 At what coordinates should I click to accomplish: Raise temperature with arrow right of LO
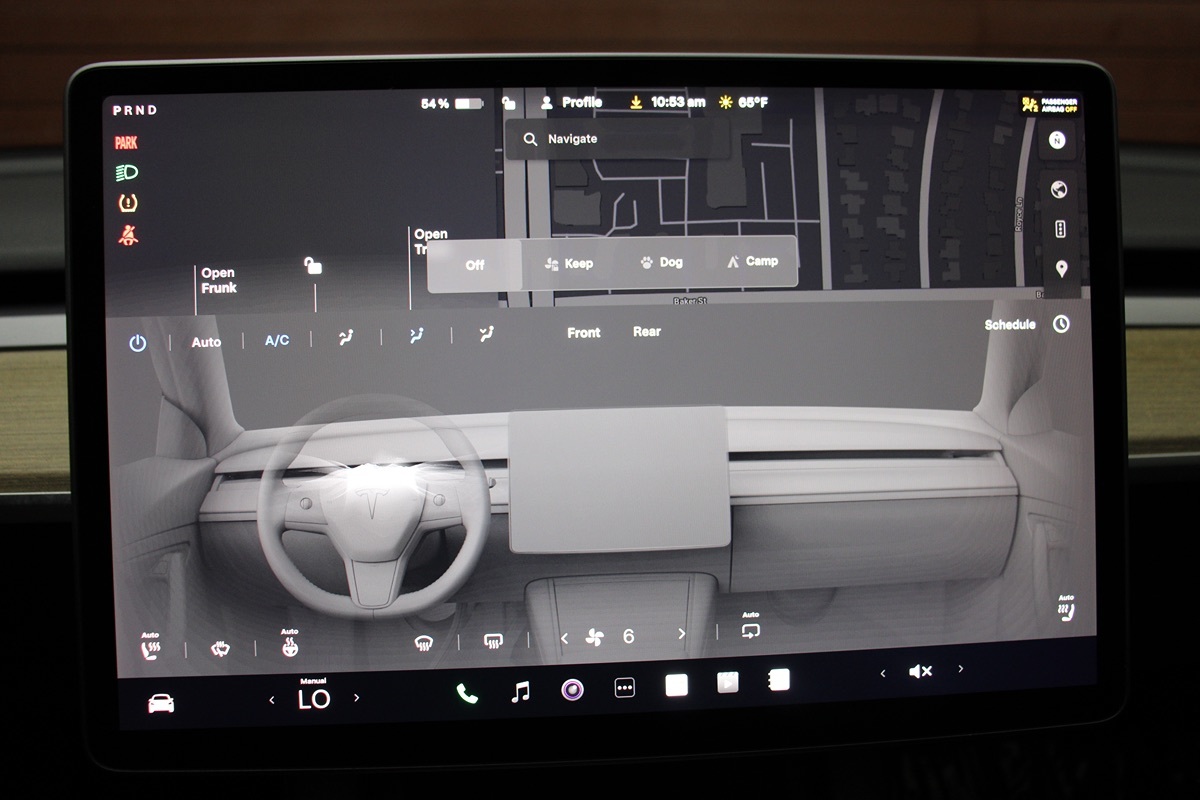click(356, 698)
